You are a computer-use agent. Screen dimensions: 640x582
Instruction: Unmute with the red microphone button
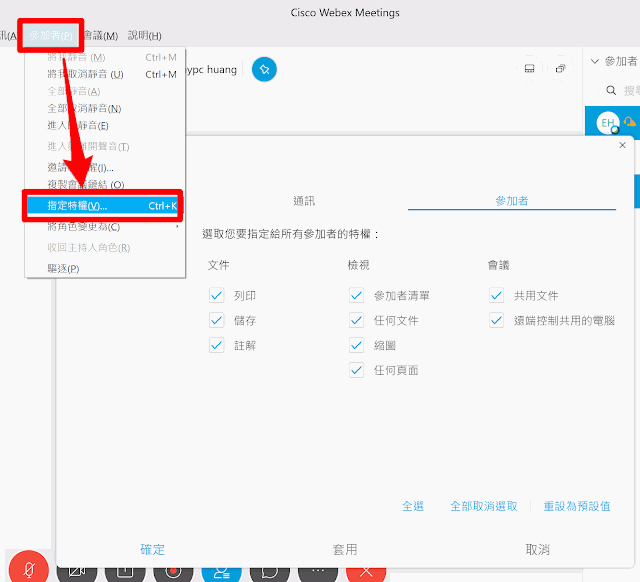(29, 568)
